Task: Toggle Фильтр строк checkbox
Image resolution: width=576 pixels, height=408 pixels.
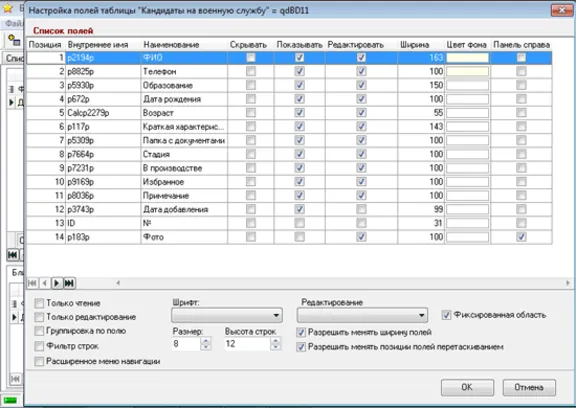Action: [x=39, y=346]
